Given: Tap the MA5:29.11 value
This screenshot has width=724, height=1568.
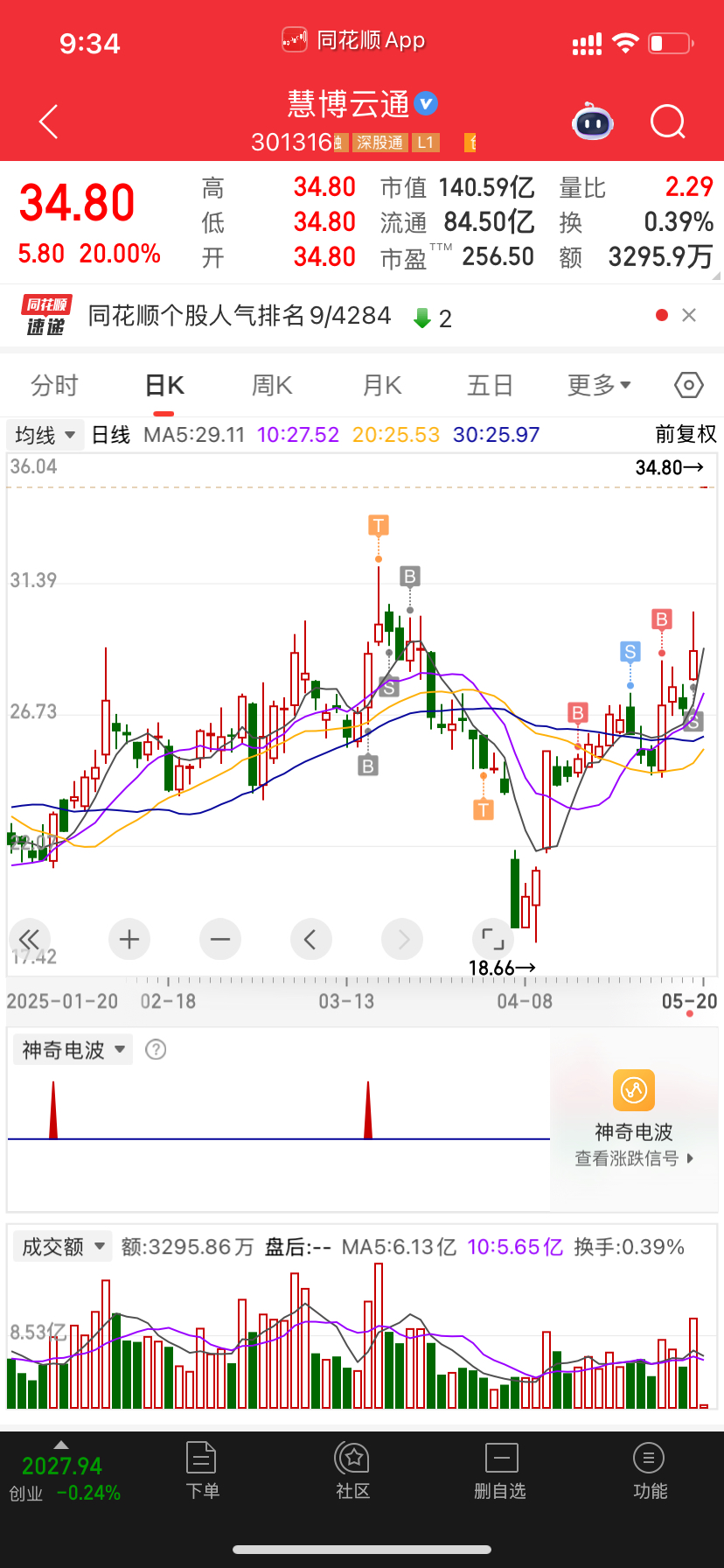Looking at the screenshot, I should click(194, 435).
